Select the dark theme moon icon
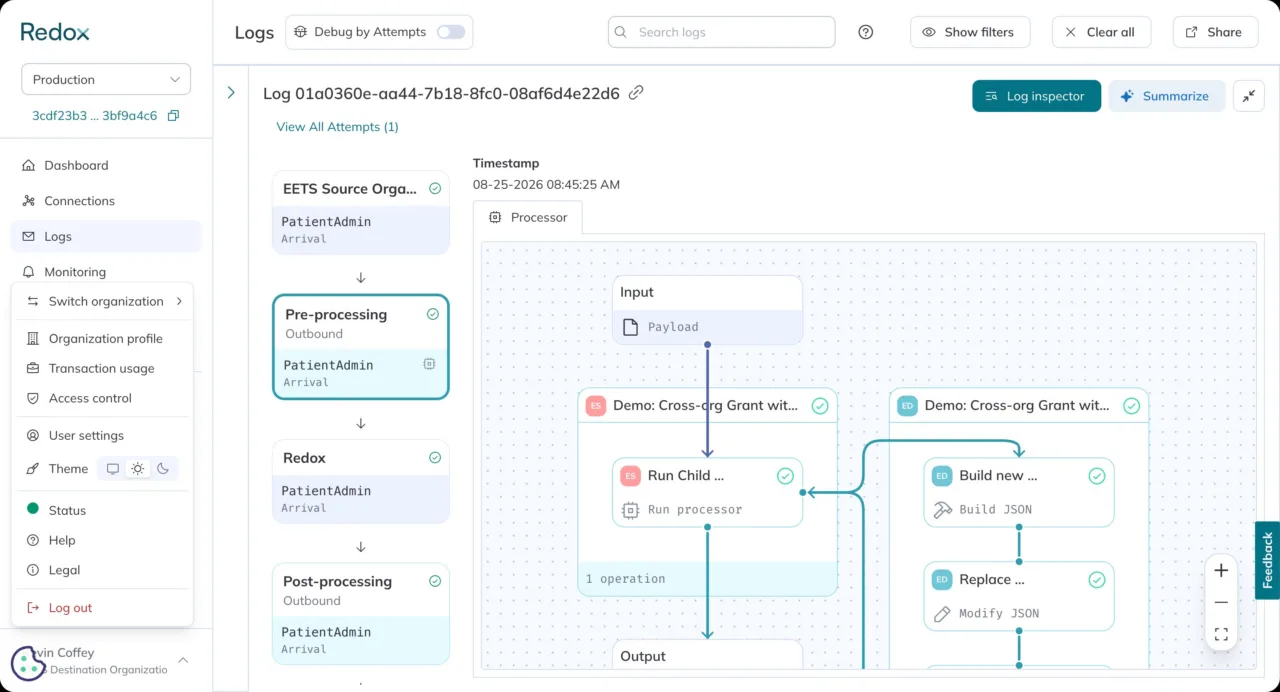This screenshot has height=692, width=1280. point(163,469)
